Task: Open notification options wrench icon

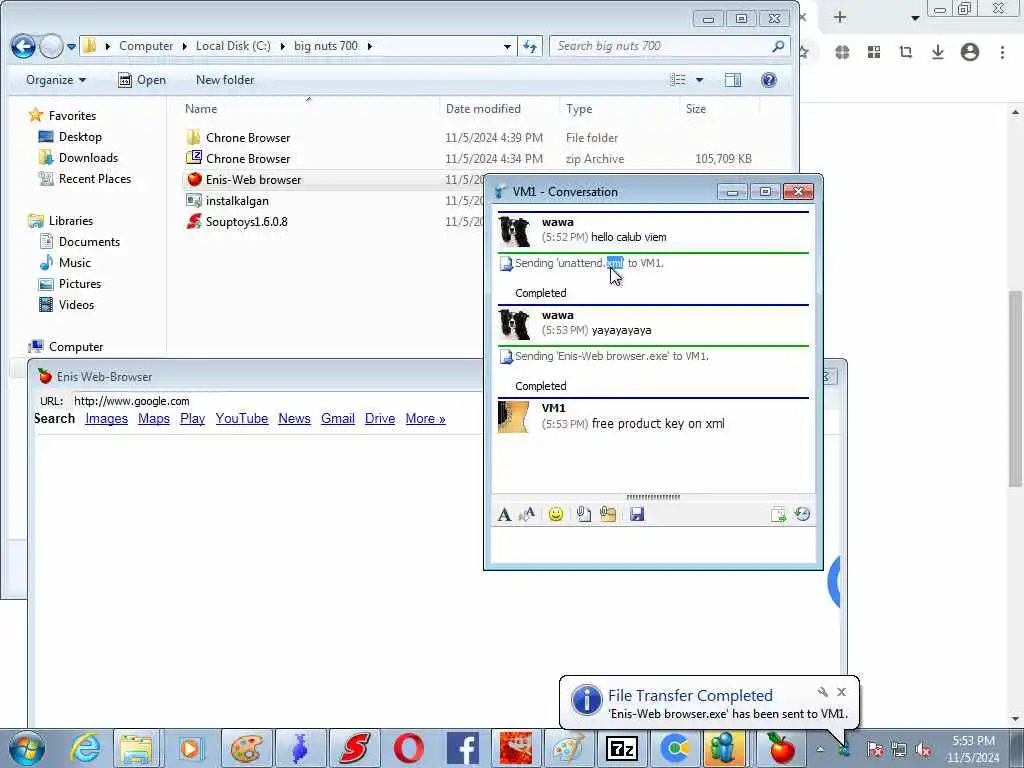Action: pos(823,692)
